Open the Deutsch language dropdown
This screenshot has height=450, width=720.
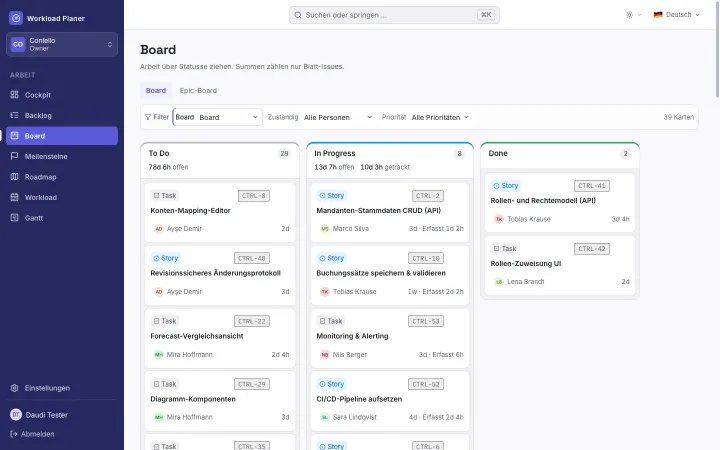677,15
